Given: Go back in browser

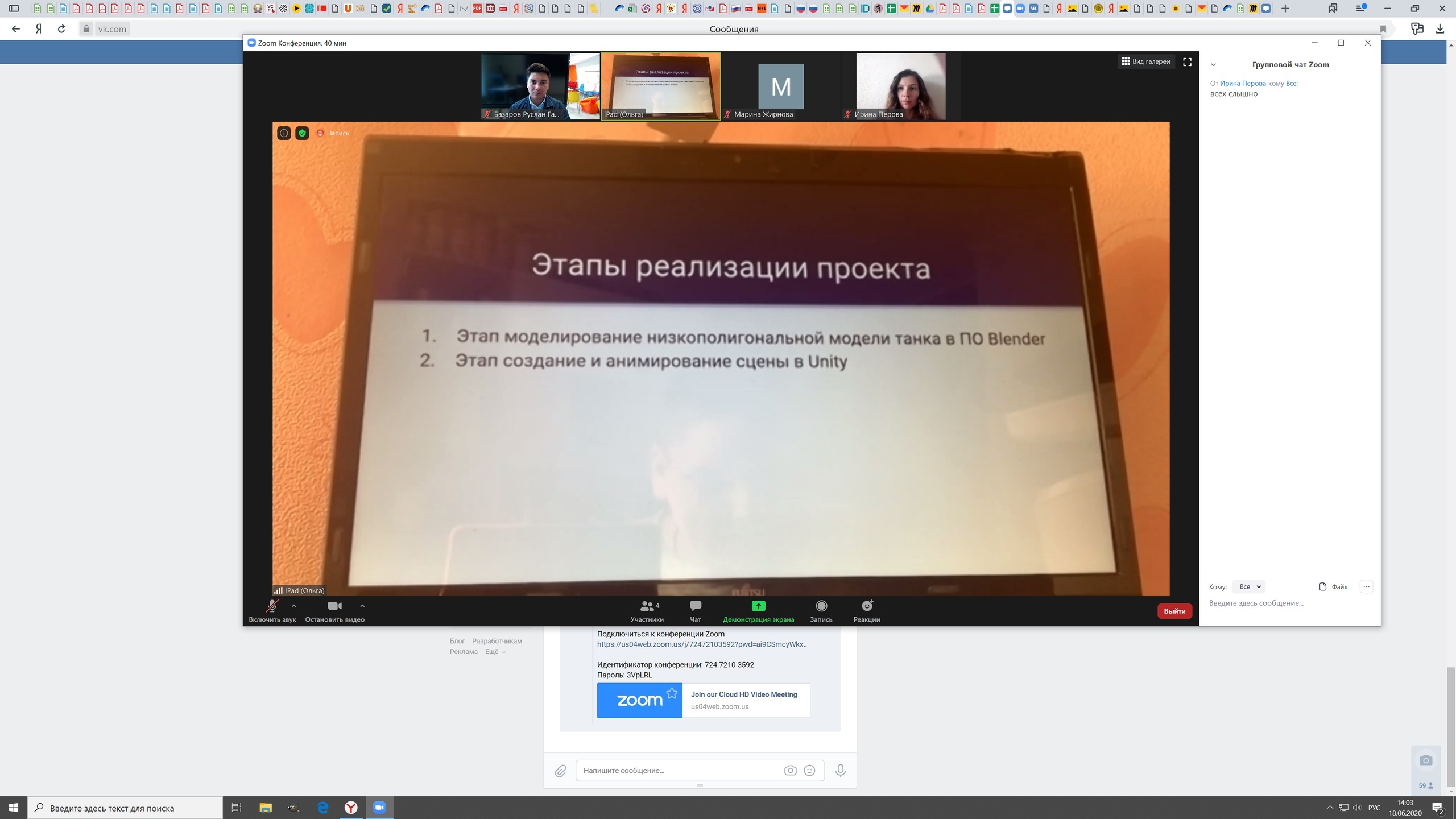Looking at the screenshot, I should (16, 29).
